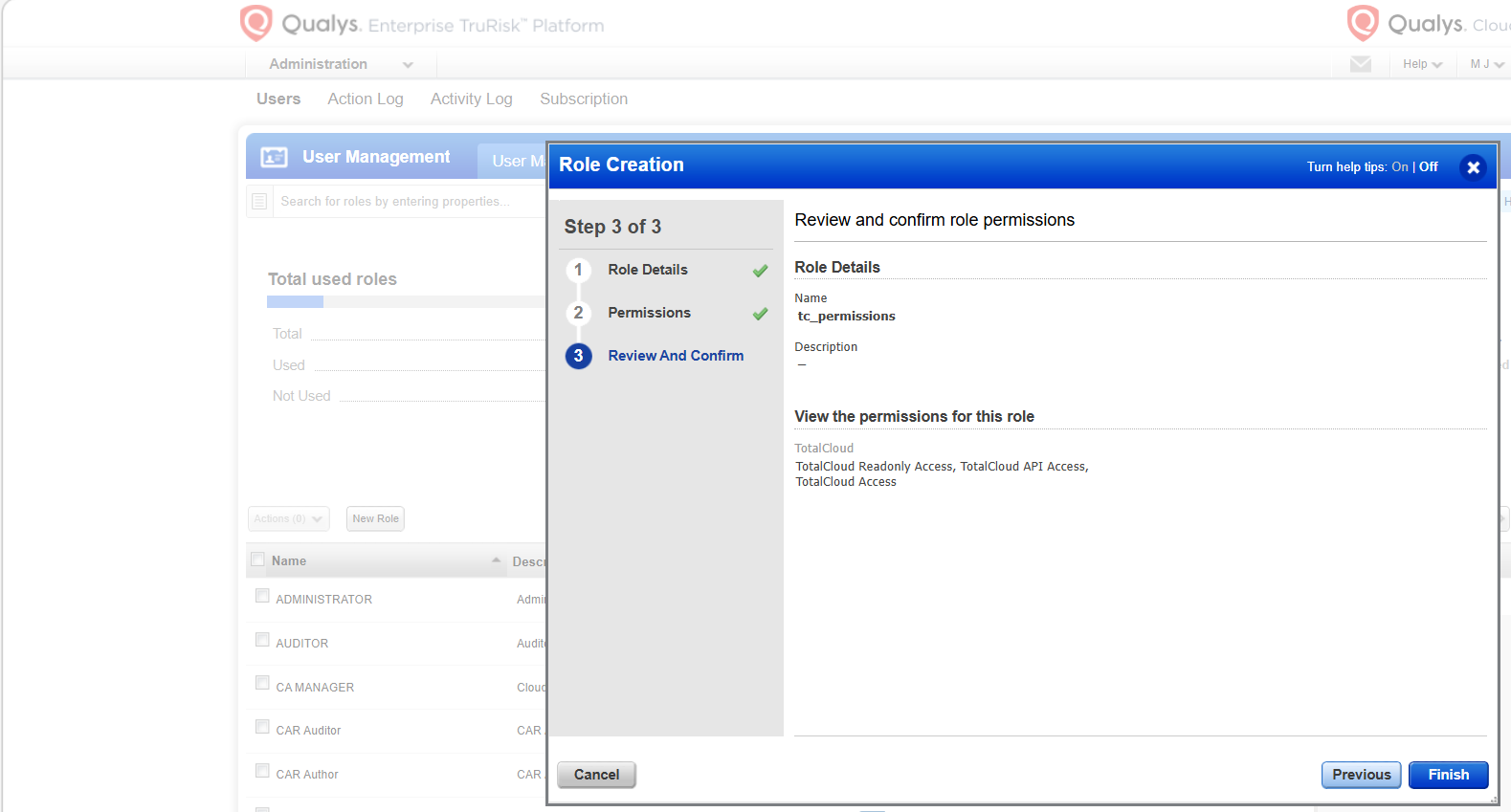Close the Role Creation dialog

pyautogui.click(x=1473, y=167)
